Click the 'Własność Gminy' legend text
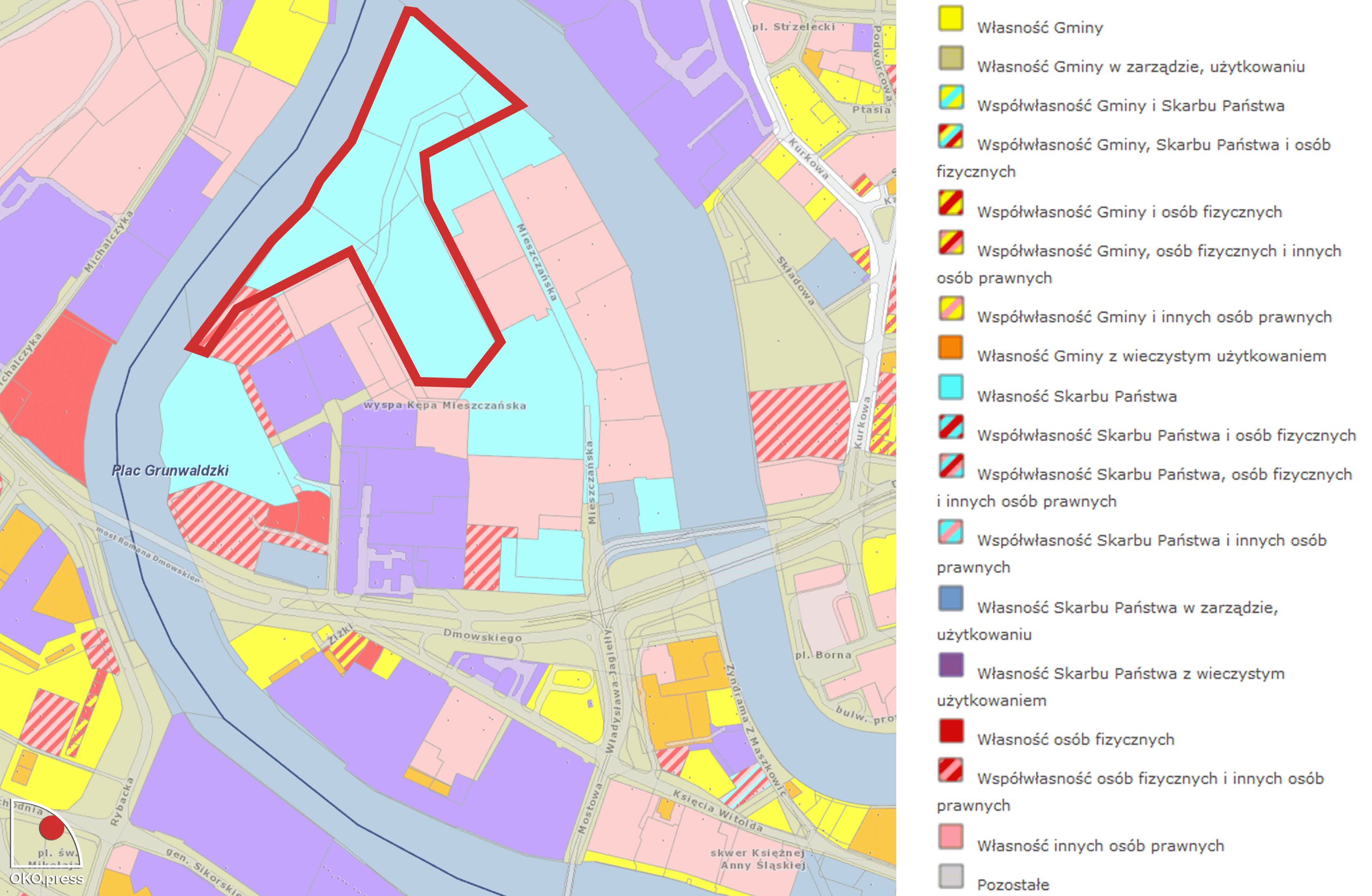Viewport: 1372px width, 896px height. (x=1040, y=28)
